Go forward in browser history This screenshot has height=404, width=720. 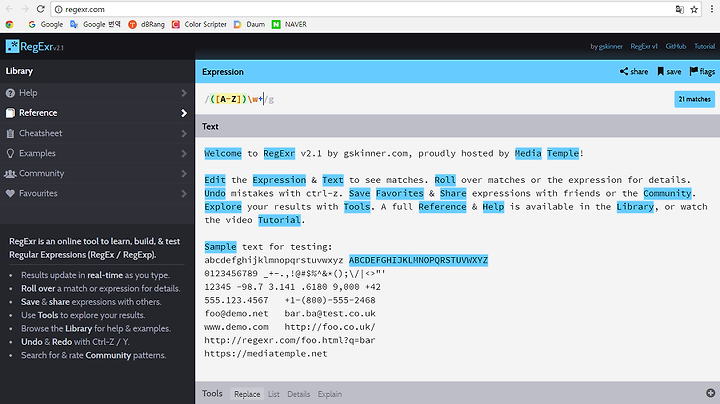25,9
